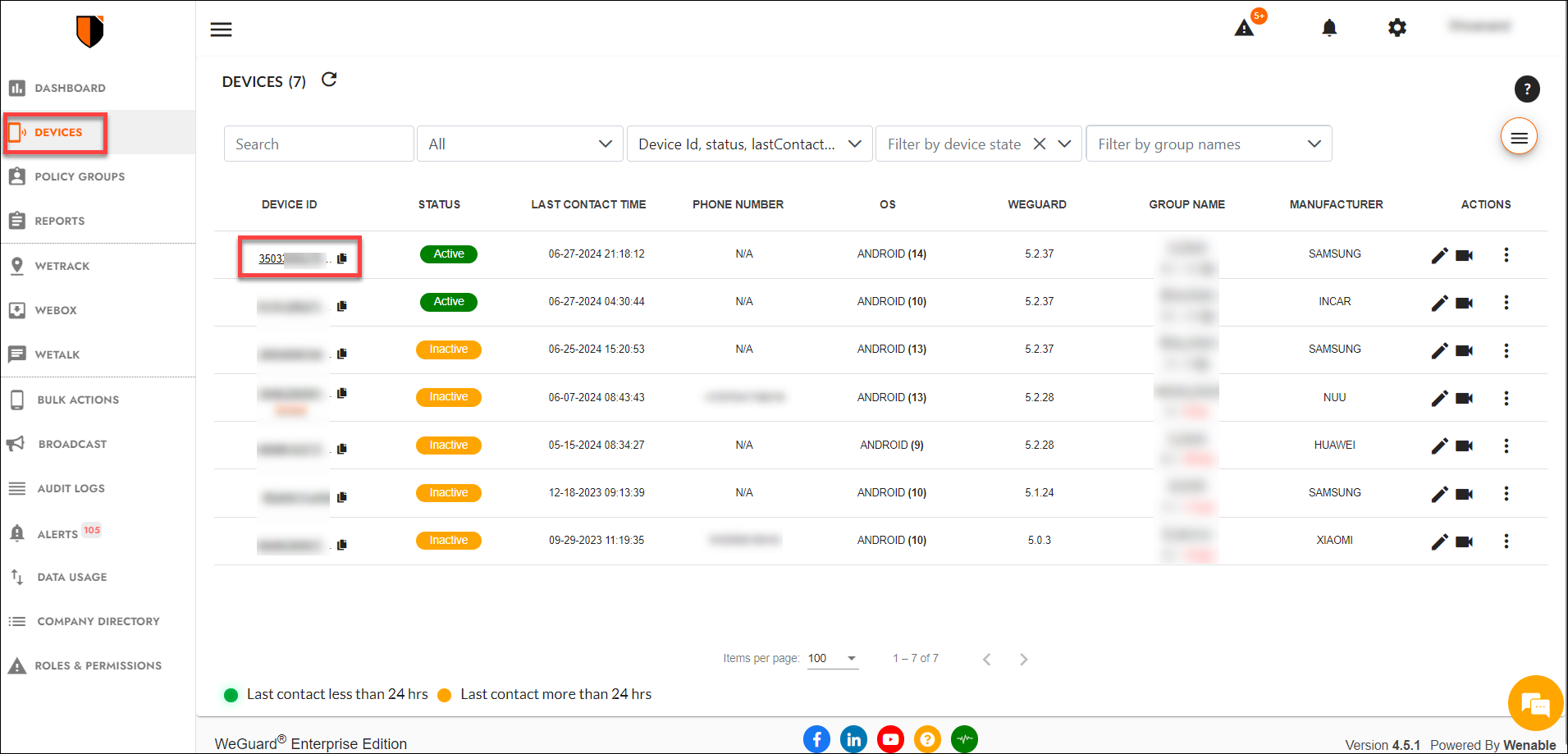This screenshot has height=754, width=1568.
Task: Edit the Samsung Android (14) device
Action: (x=1439, y=255)
